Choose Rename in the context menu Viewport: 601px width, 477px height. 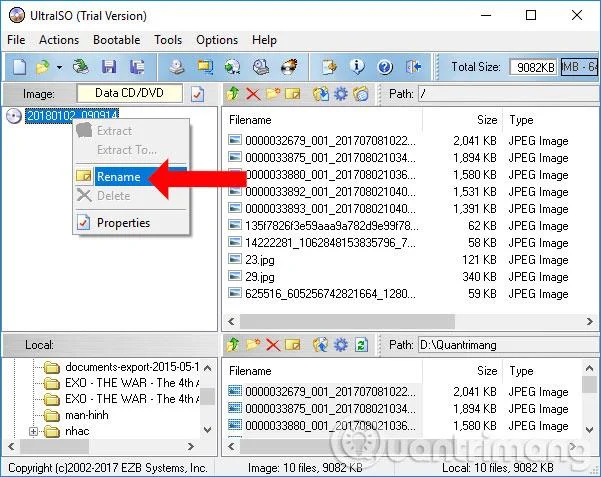[131, 177]
